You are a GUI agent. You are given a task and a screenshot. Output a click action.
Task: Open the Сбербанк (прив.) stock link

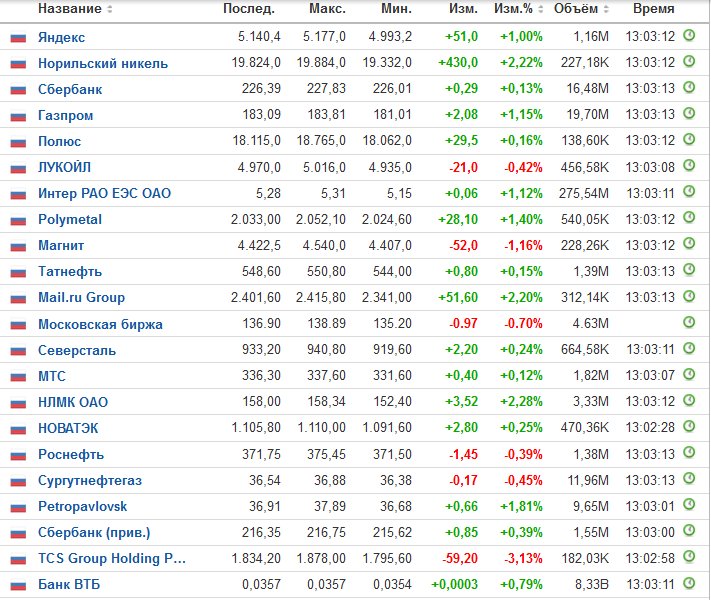point(94,532)
